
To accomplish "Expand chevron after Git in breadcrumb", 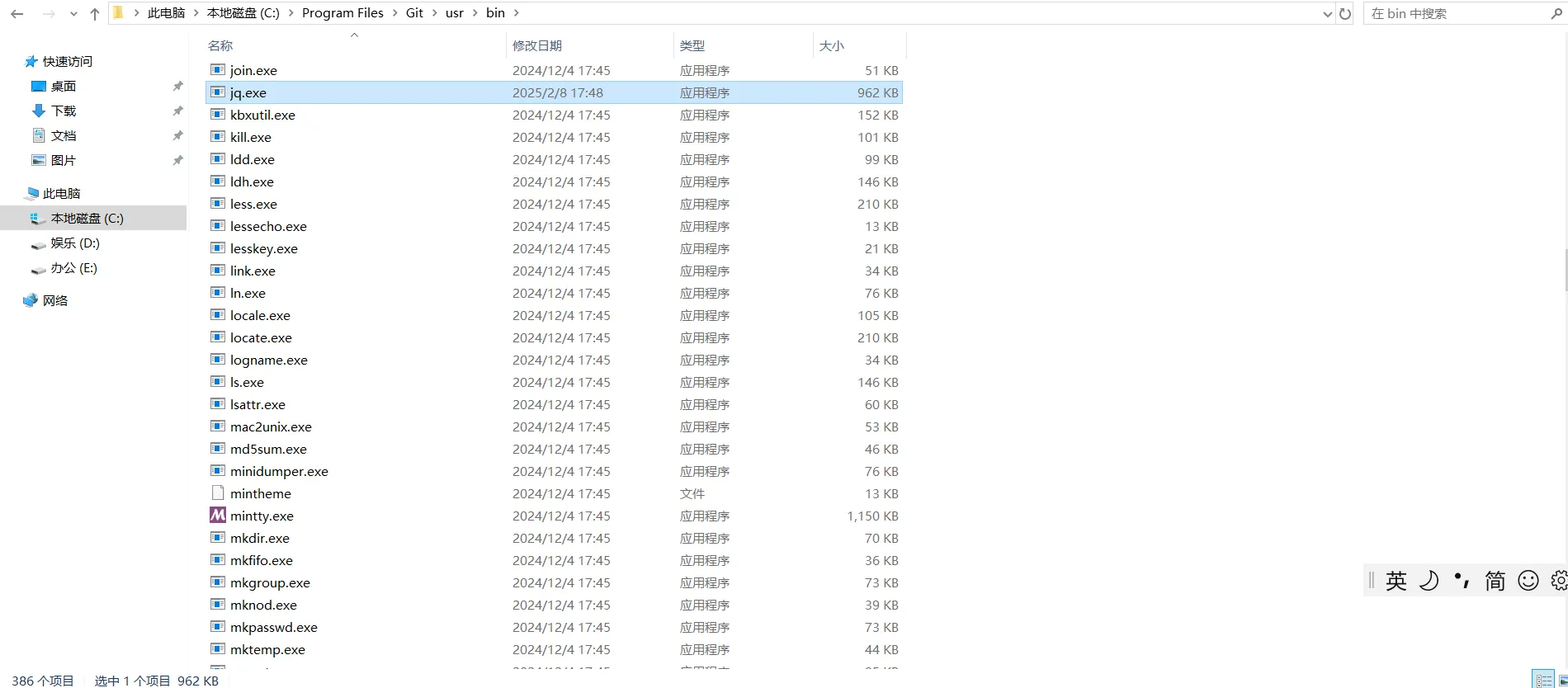I will 434,13.
